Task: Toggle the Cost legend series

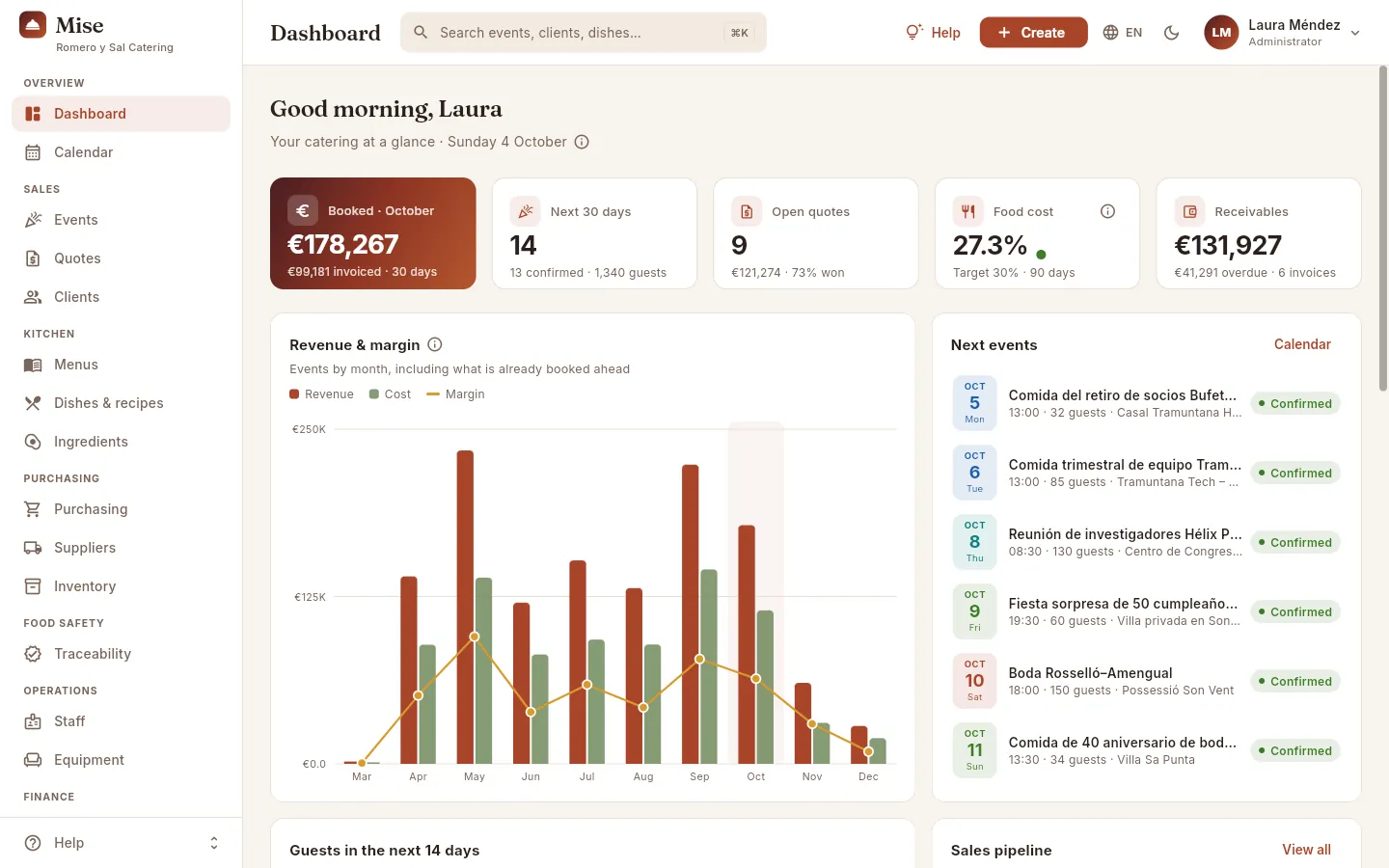Action: click(x=391, y=394)
